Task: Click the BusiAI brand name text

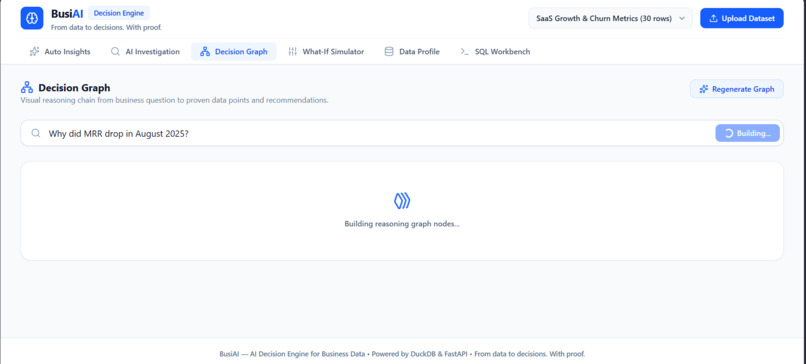Action: [x=67, y=14]
